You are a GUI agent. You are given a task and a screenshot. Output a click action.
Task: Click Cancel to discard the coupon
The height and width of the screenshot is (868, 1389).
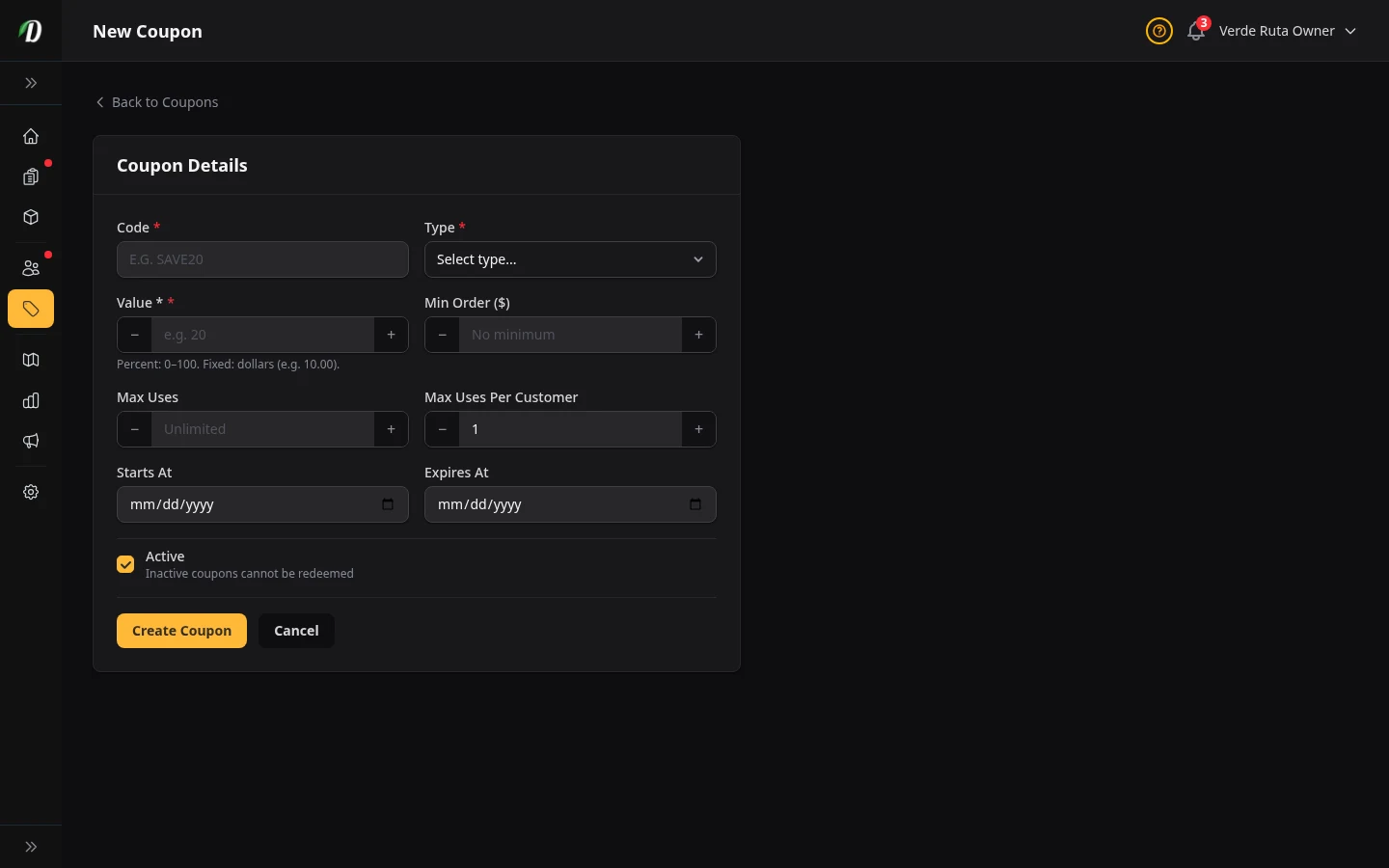296,631
